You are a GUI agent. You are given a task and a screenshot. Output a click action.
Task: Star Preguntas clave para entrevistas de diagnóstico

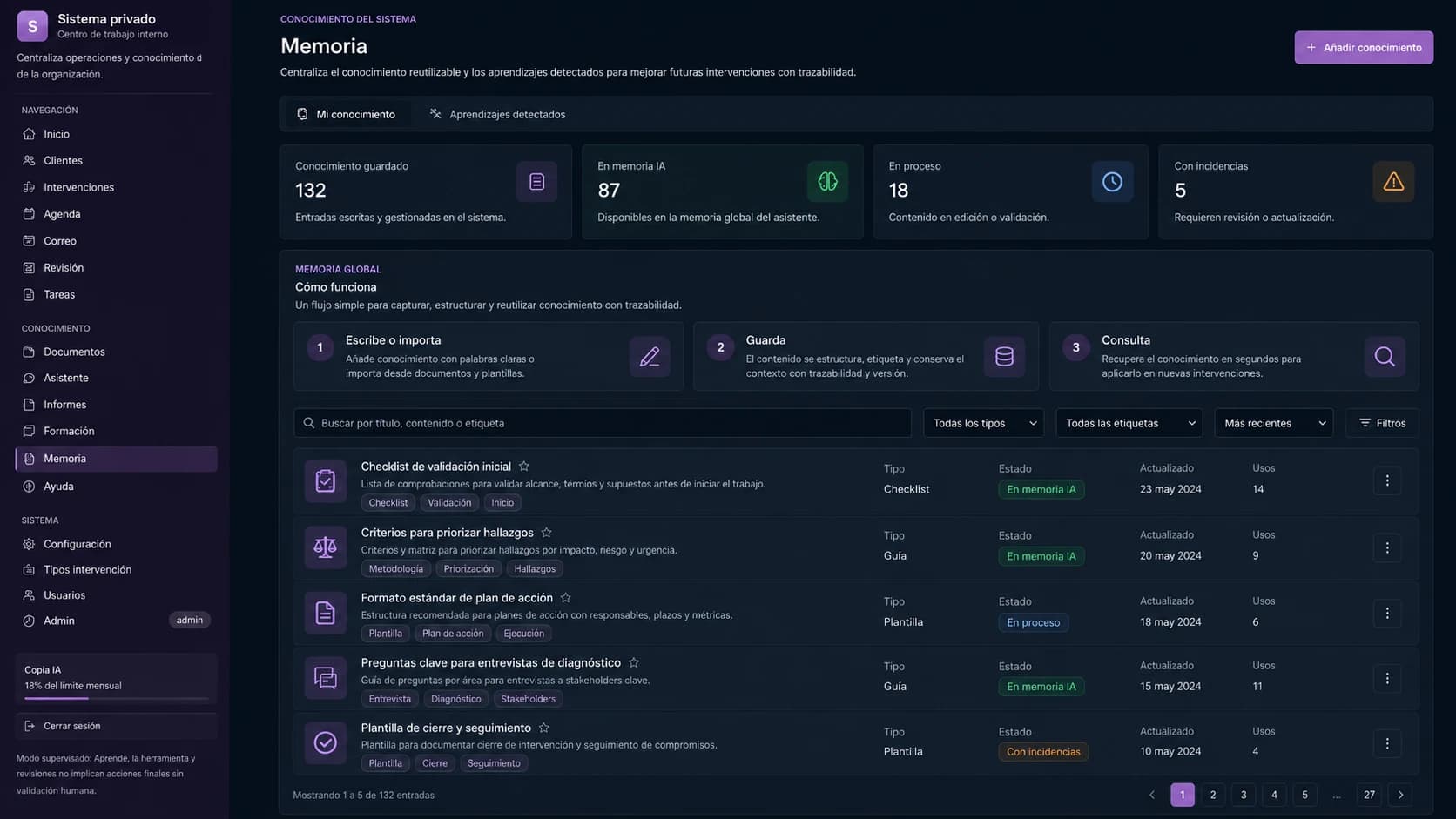[x=633, y=663]
